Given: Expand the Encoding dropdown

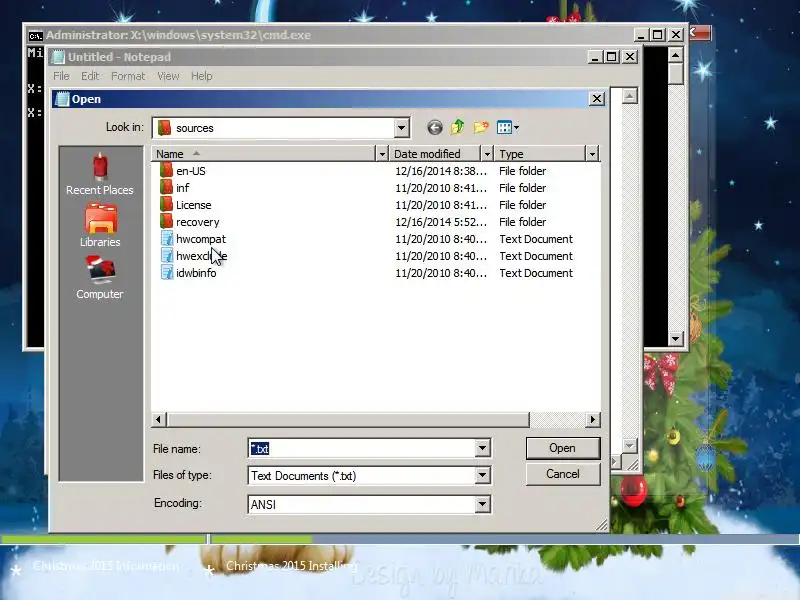Looking at the screenshot, I should tap(482, 504).
